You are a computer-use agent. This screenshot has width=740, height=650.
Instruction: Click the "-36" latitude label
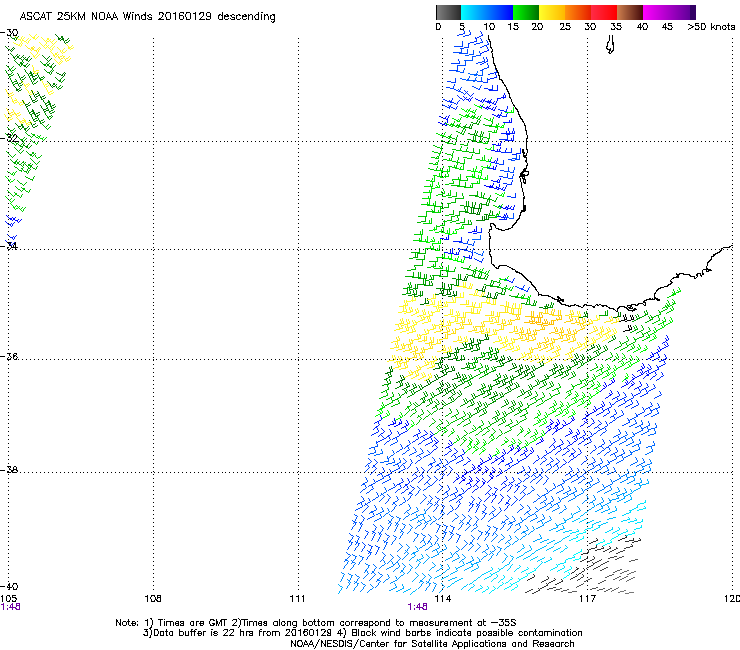coord(9,356)
